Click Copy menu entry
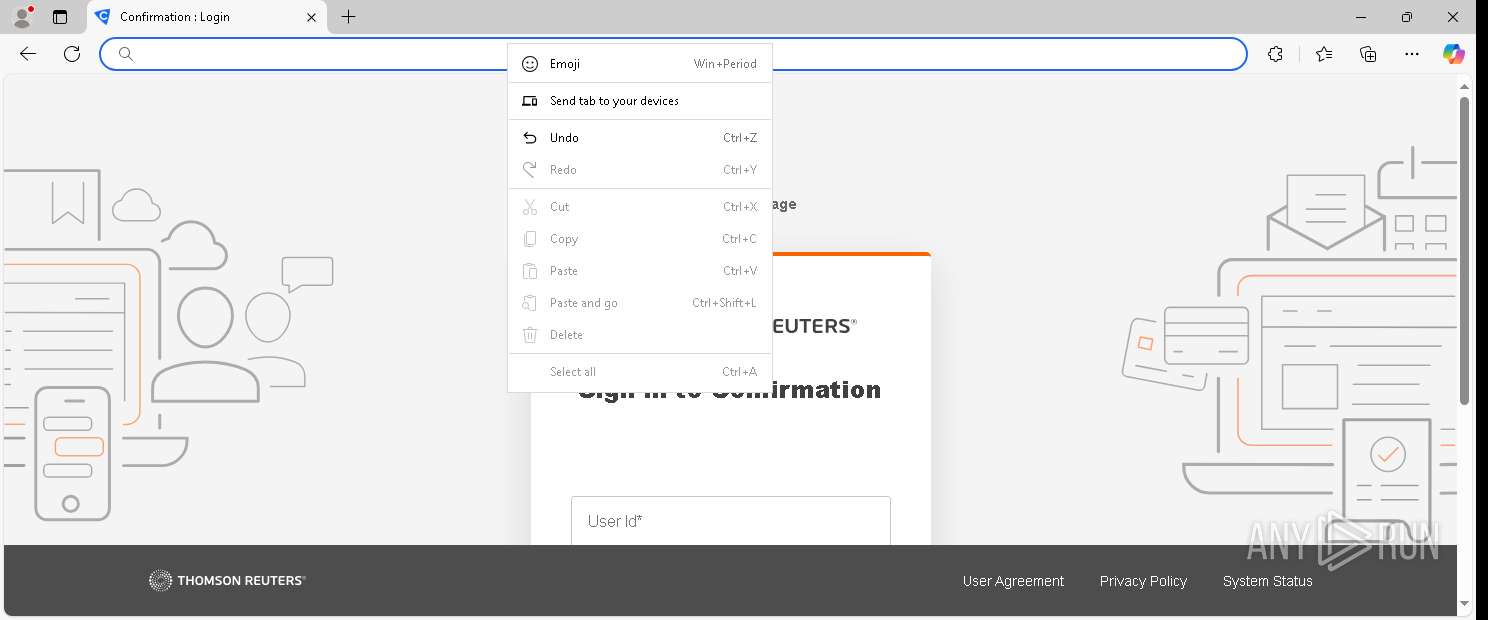Image resolution: width=1488 pixels, height=620 pixels. tap(640, 239)
